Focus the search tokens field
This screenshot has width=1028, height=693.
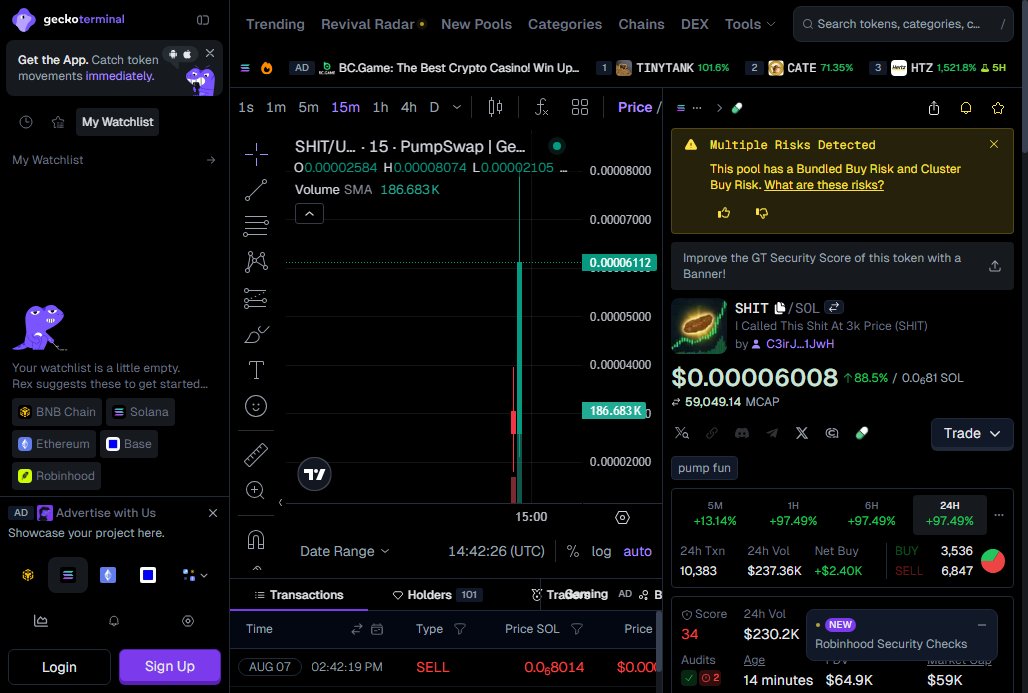tap(903, 24)
